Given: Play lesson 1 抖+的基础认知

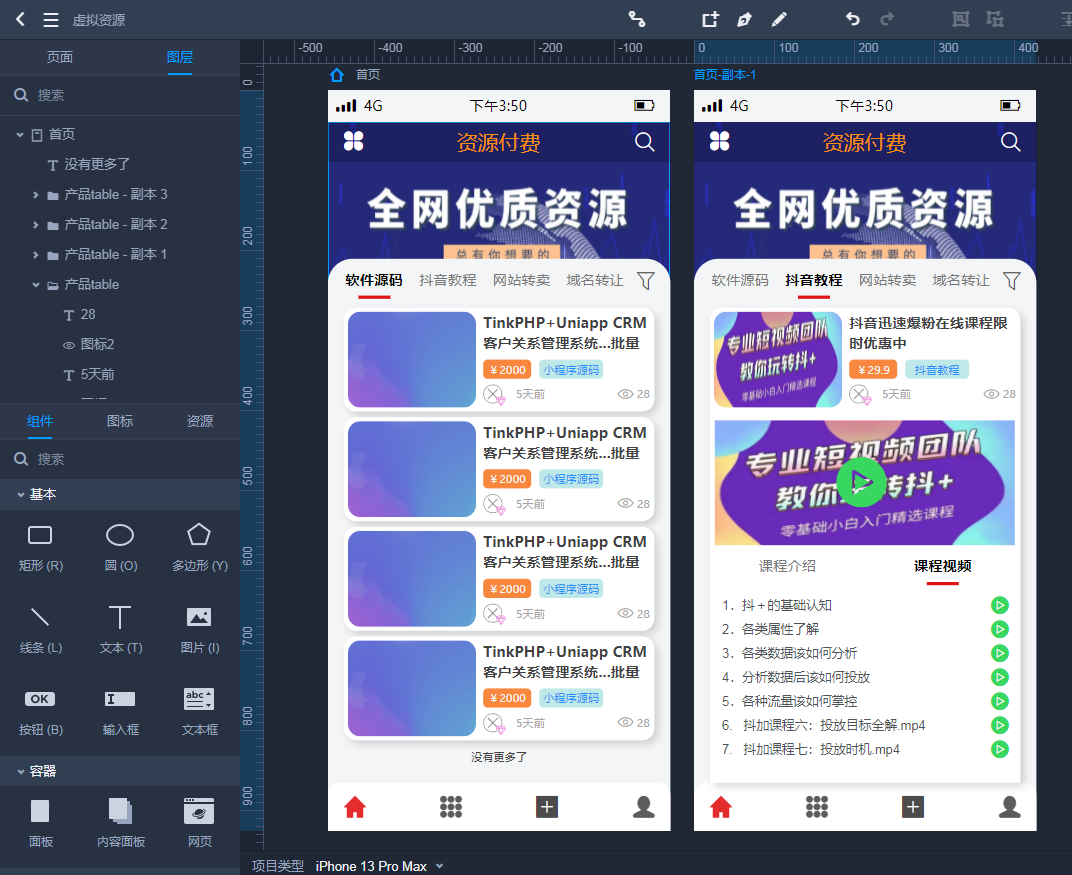Looking at the screenshot, I should coord(1000,605).
